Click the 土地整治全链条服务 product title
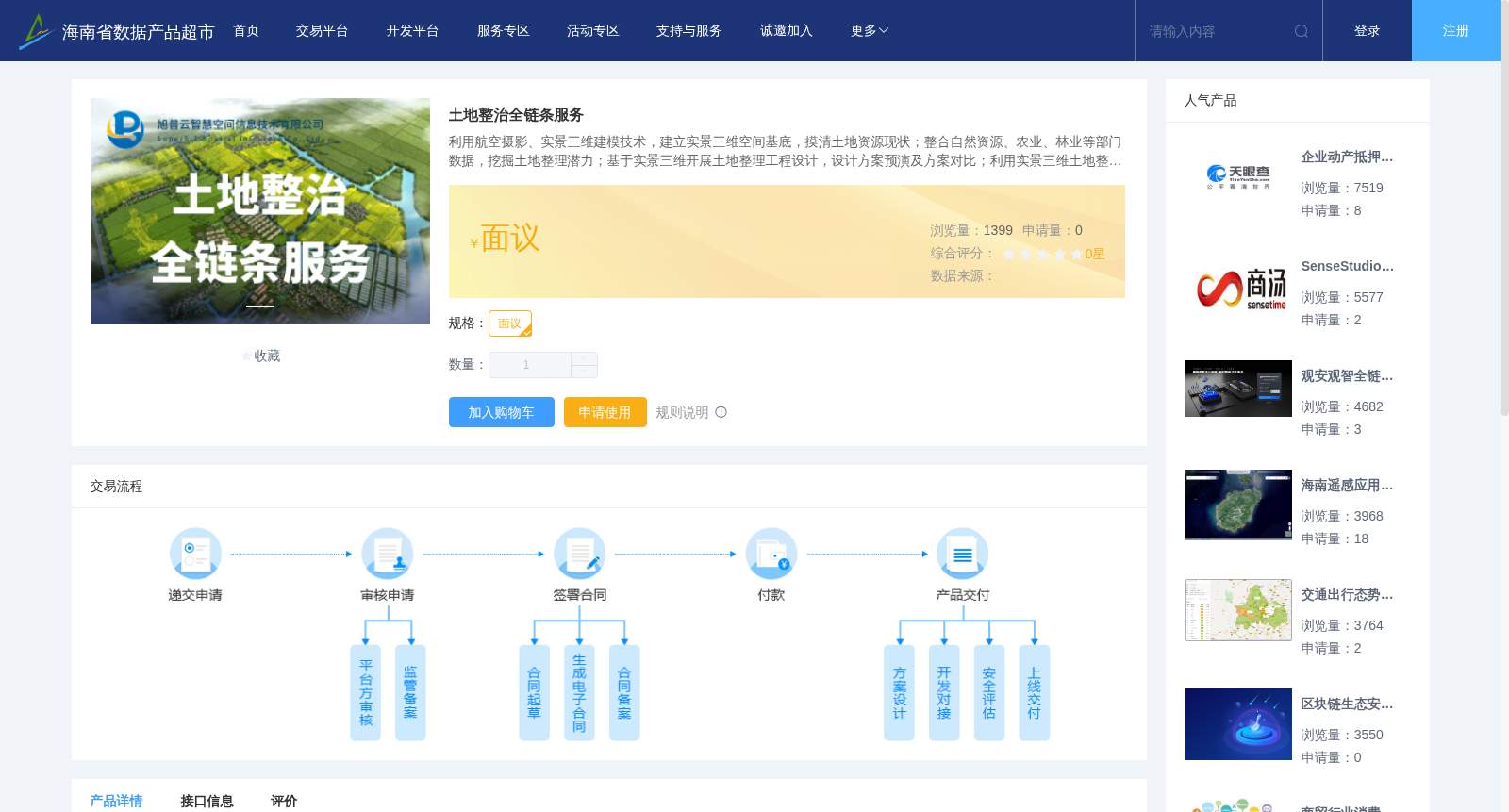This screenshot has height=812, width=1509. tap(516, 115)
